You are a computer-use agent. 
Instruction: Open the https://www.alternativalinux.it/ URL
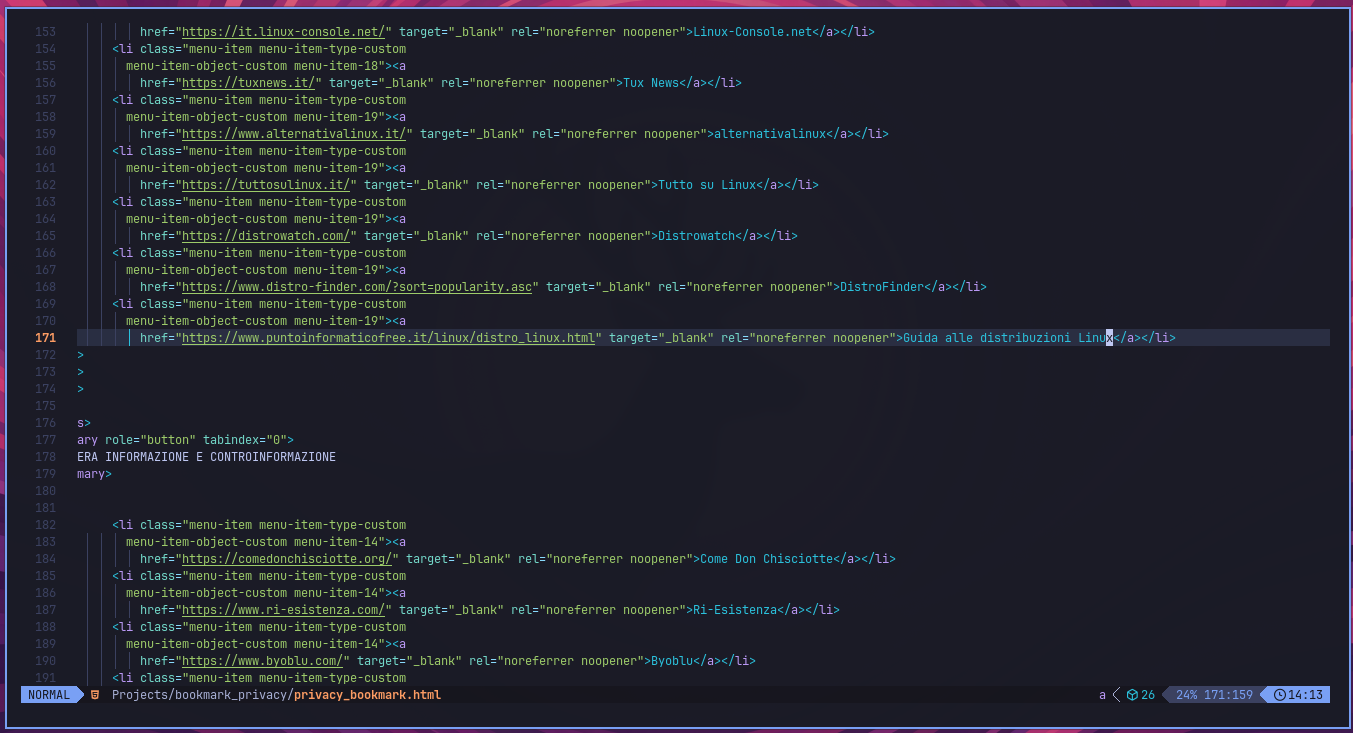pos(294,134)
